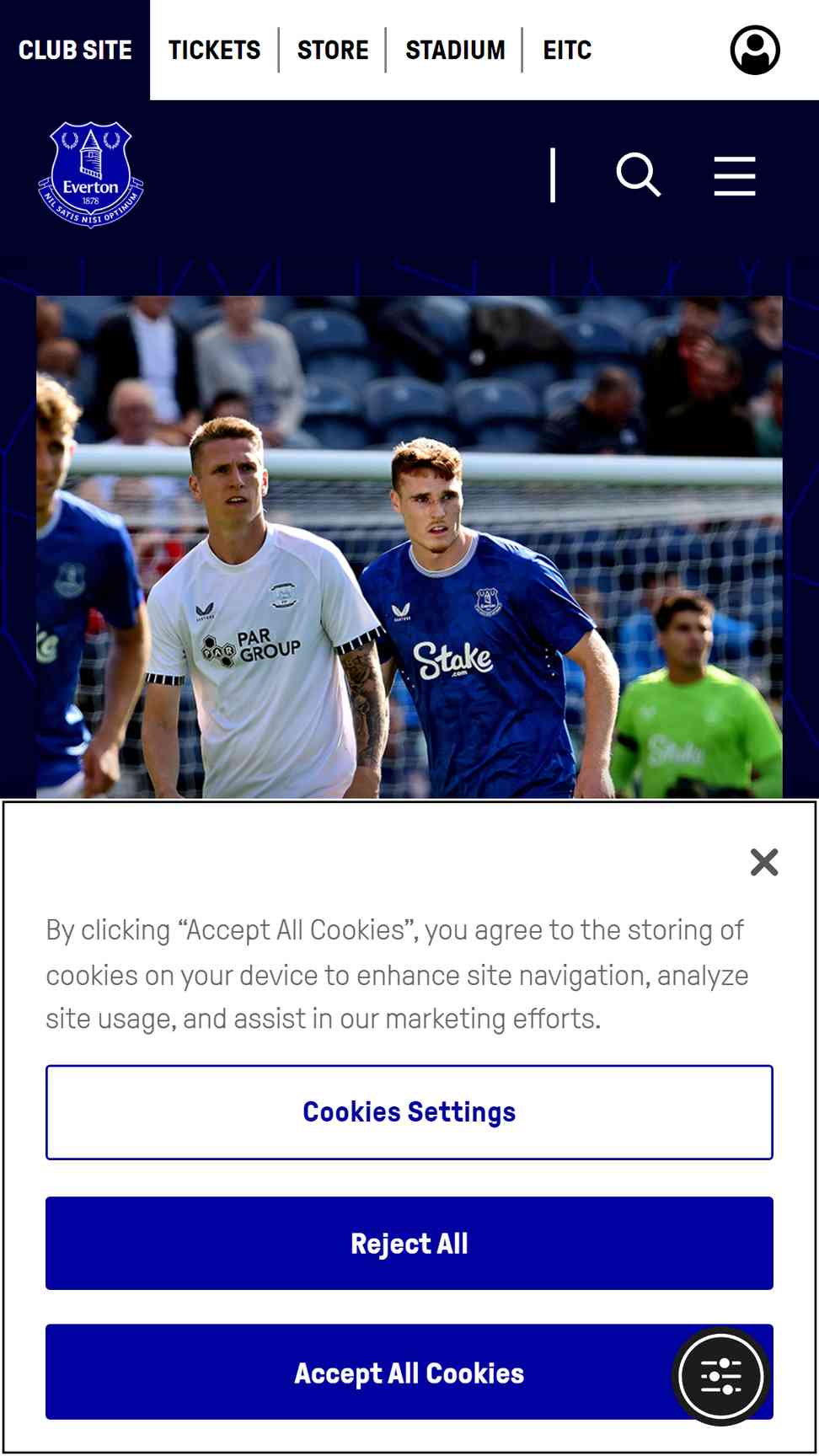
Task: Open the user account profile icon
Action: pyautogui.click(x=755, y=50)
